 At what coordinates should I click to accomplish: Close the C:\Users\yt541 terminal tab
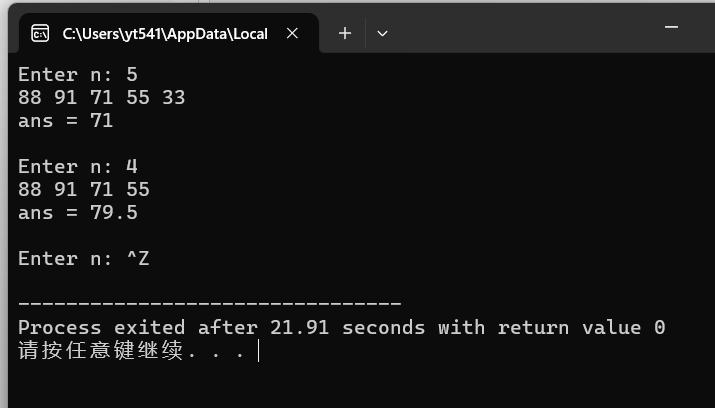[x=292, y=33]
